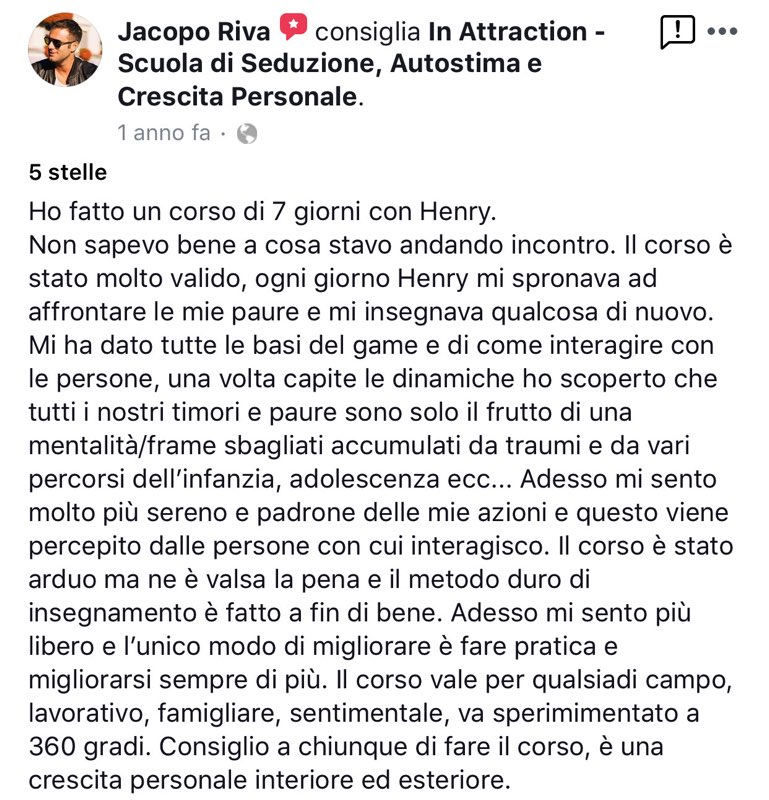
Task: Click the line starting 'arduo ma ne è valsa'
Action: [x=309, y=580]
